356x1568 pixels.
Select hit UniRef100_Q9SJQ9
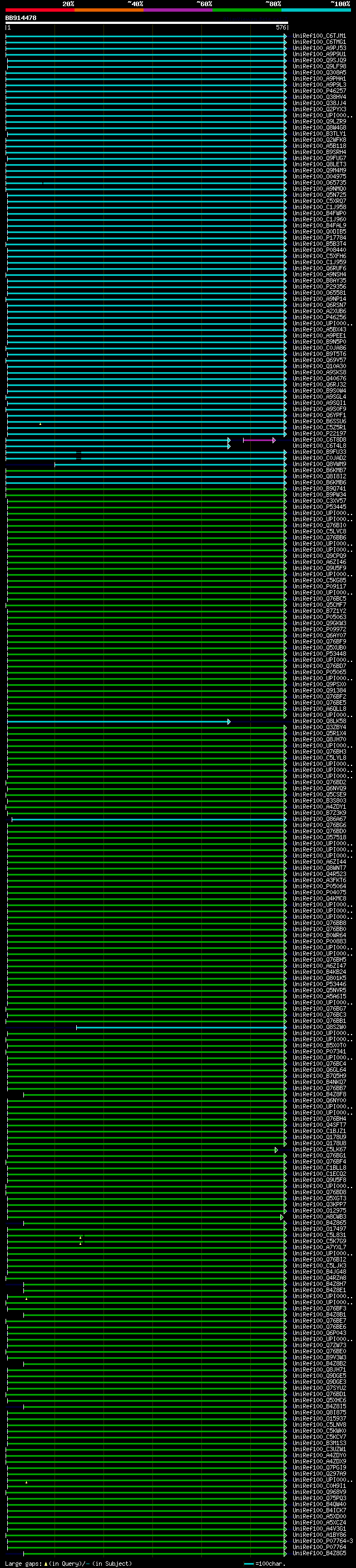click(319, 60)
